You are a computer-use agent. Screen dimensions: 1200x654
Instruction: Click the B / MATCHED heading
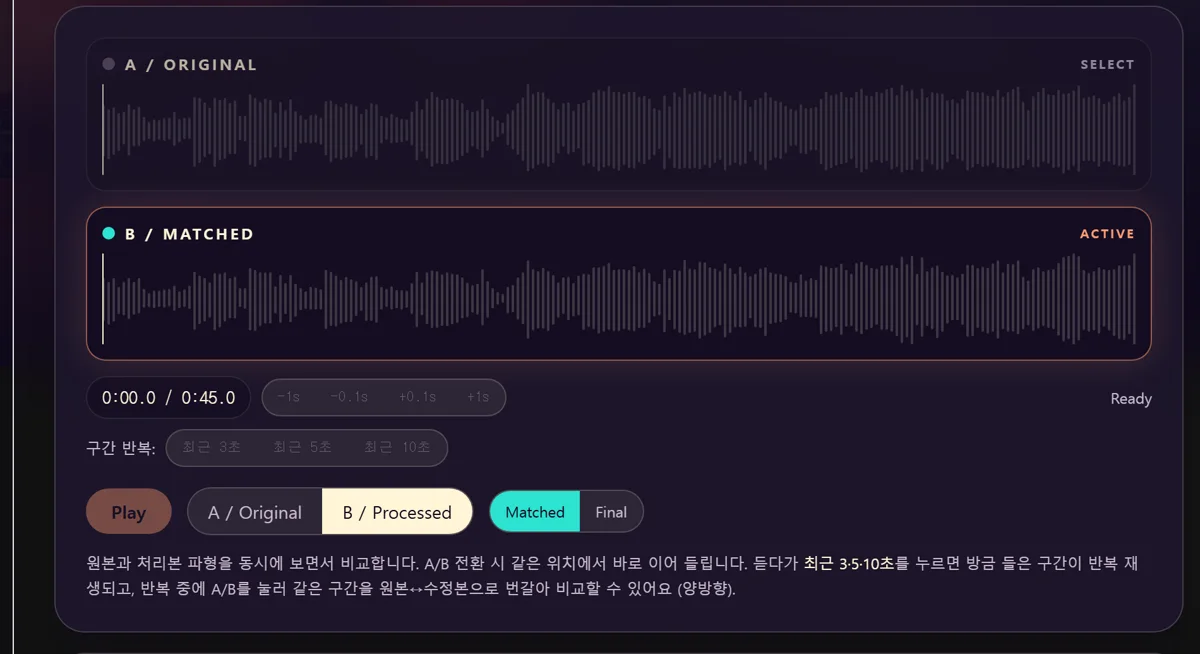coord(189,234)
